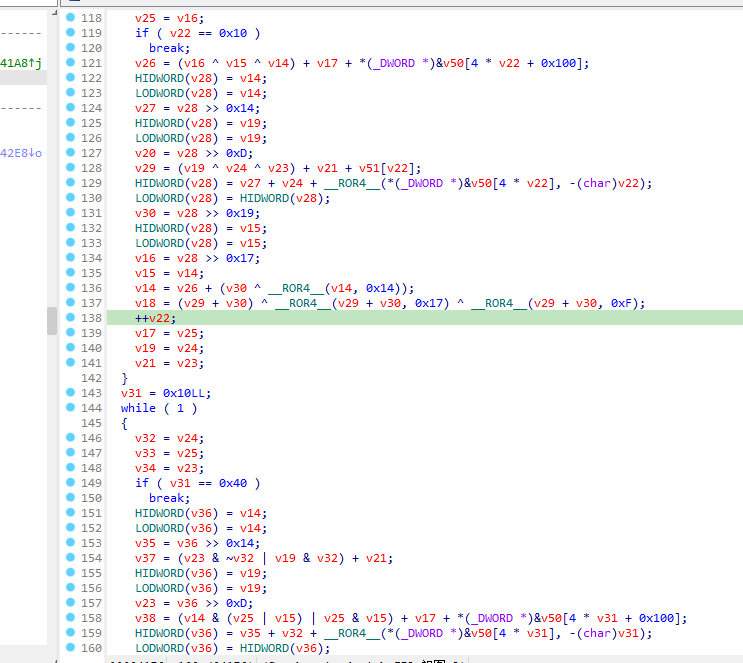The image size is (743, 663).
Task: Click 'v23 = v36 >> 0xD;' line
Action: (194, 603)
